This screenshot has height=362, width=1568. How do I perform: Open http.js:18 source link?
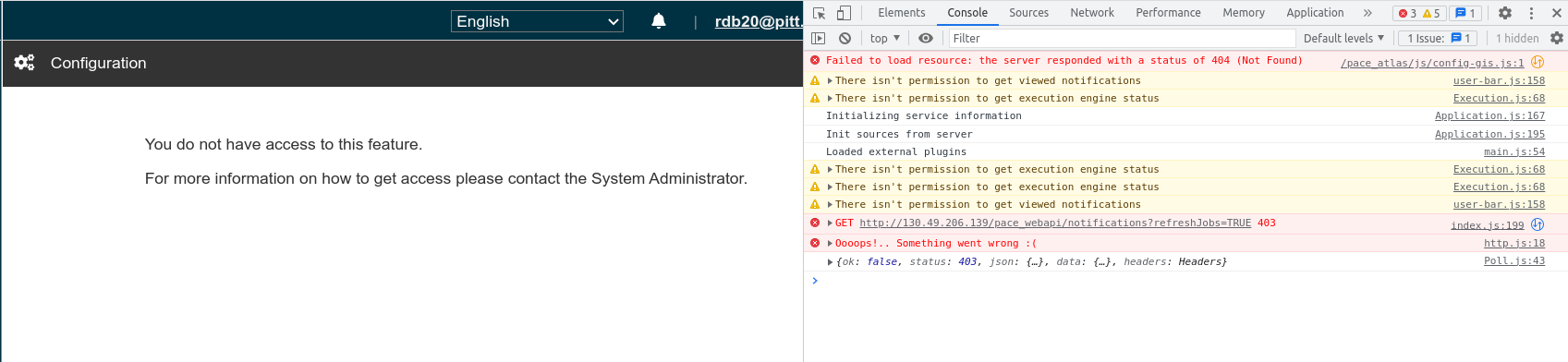[x=1514, y=244]
